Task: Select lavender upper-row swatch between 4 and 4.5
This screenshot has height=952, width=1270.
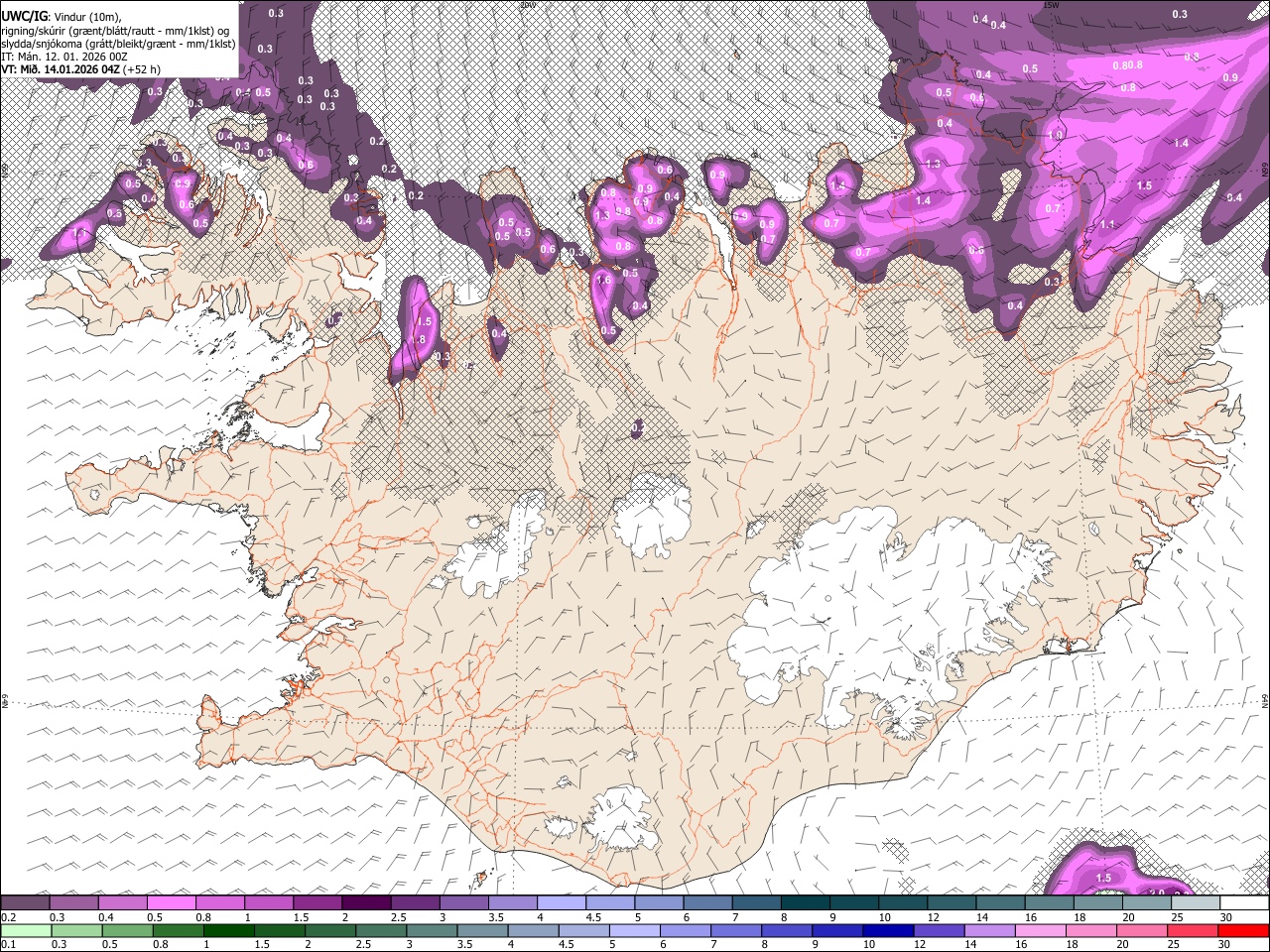Action: [562, 902]
